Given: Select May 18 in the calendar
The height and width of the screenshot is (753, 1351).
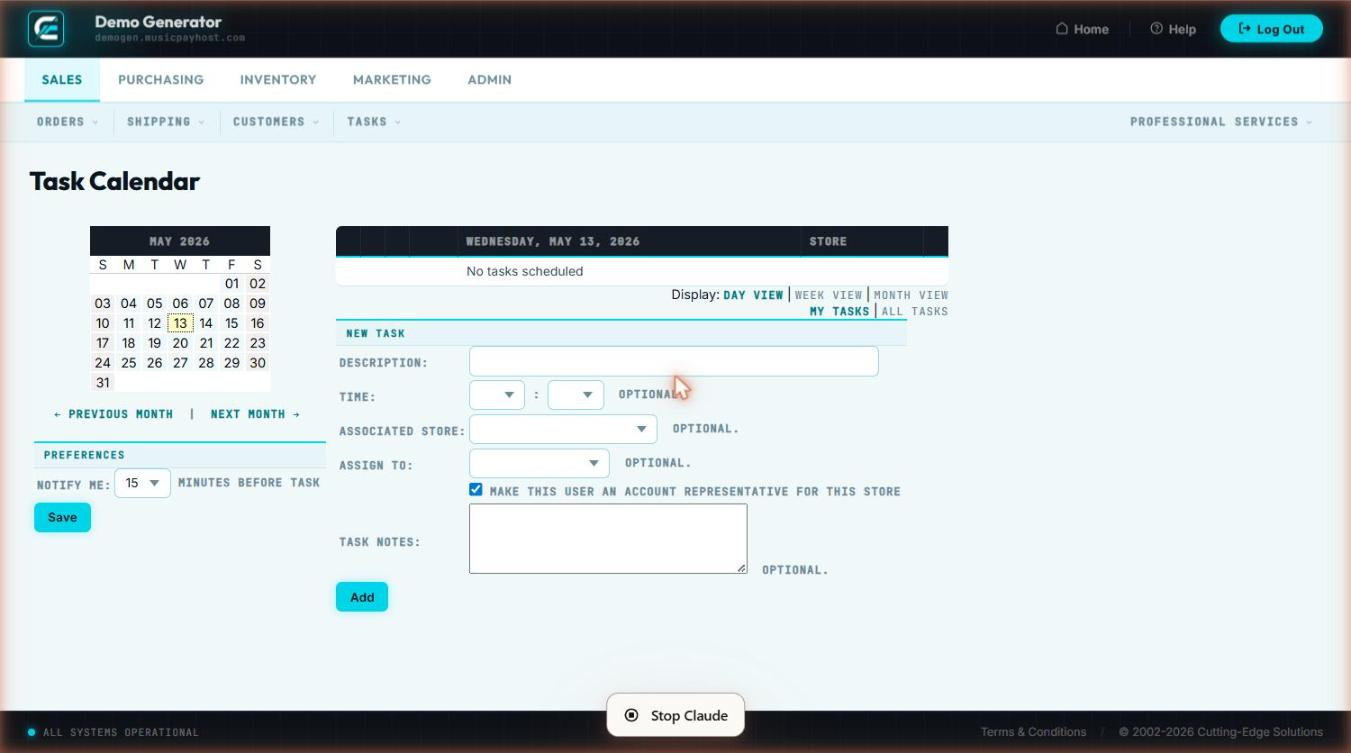Looking at the screenshot, I should [x=129, y=343].
